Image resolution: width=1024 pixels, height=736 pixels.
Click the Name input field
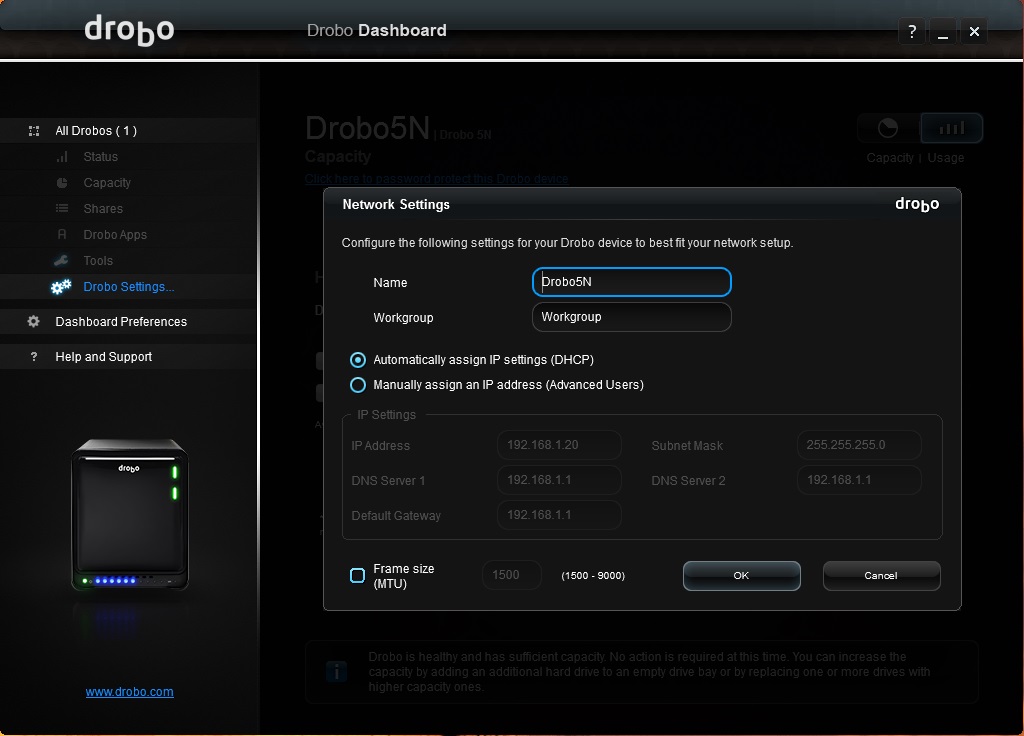[x=632, y=282]
